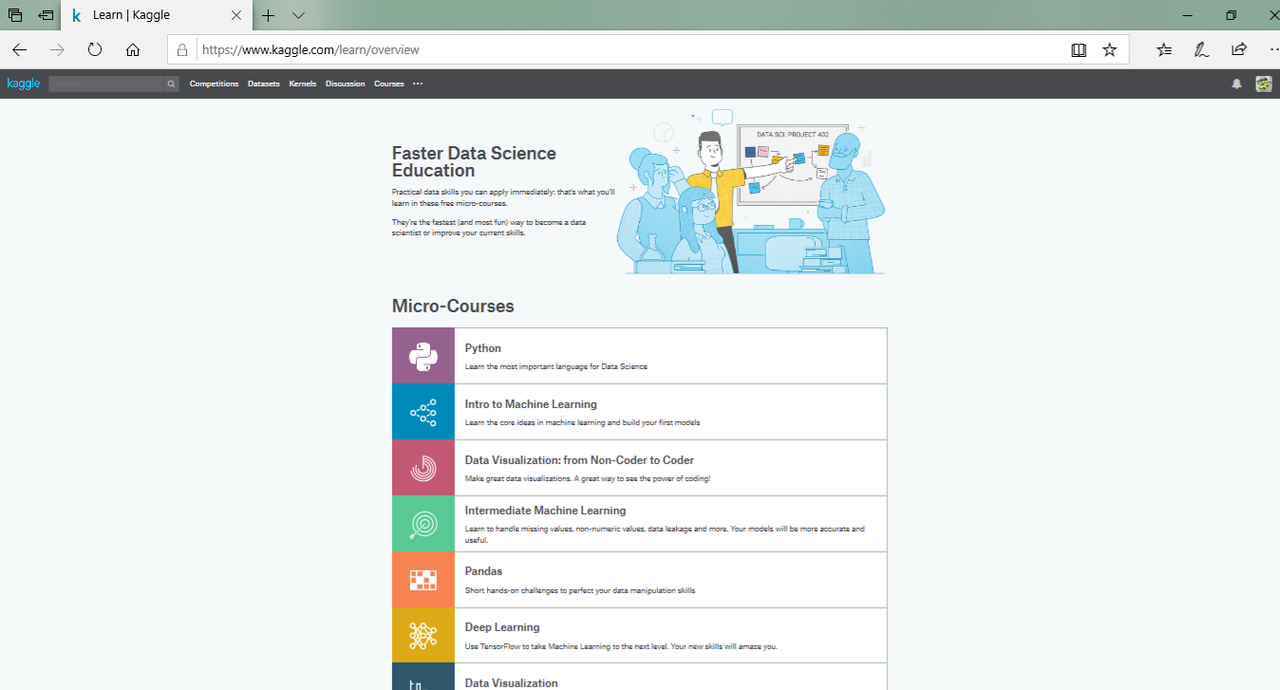Go to the browser home page
Screen dimensions: 1280x690
tap(133, 50)
